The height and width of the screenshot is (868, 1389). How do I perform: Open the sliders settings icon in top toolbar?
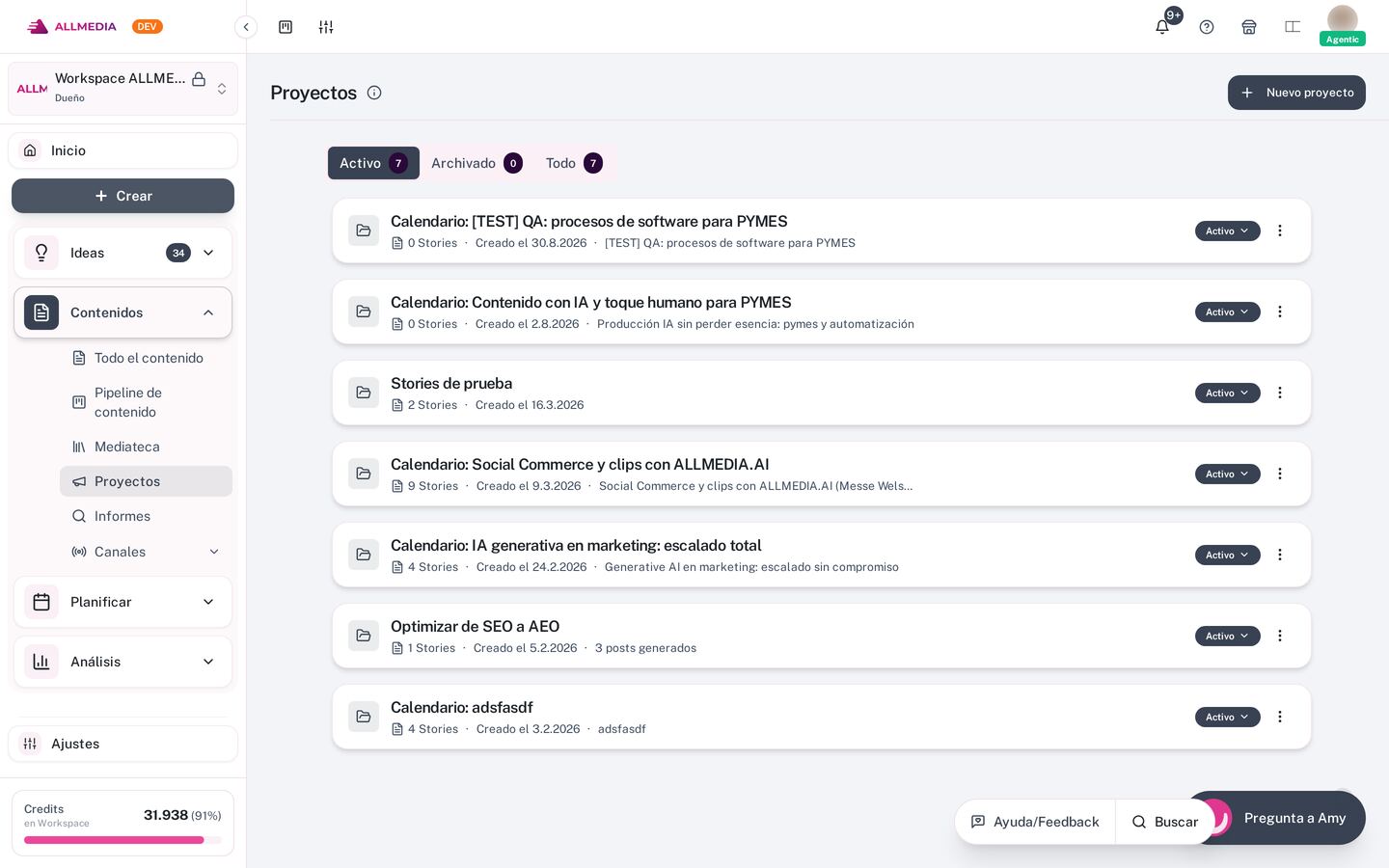coord(326,27)
